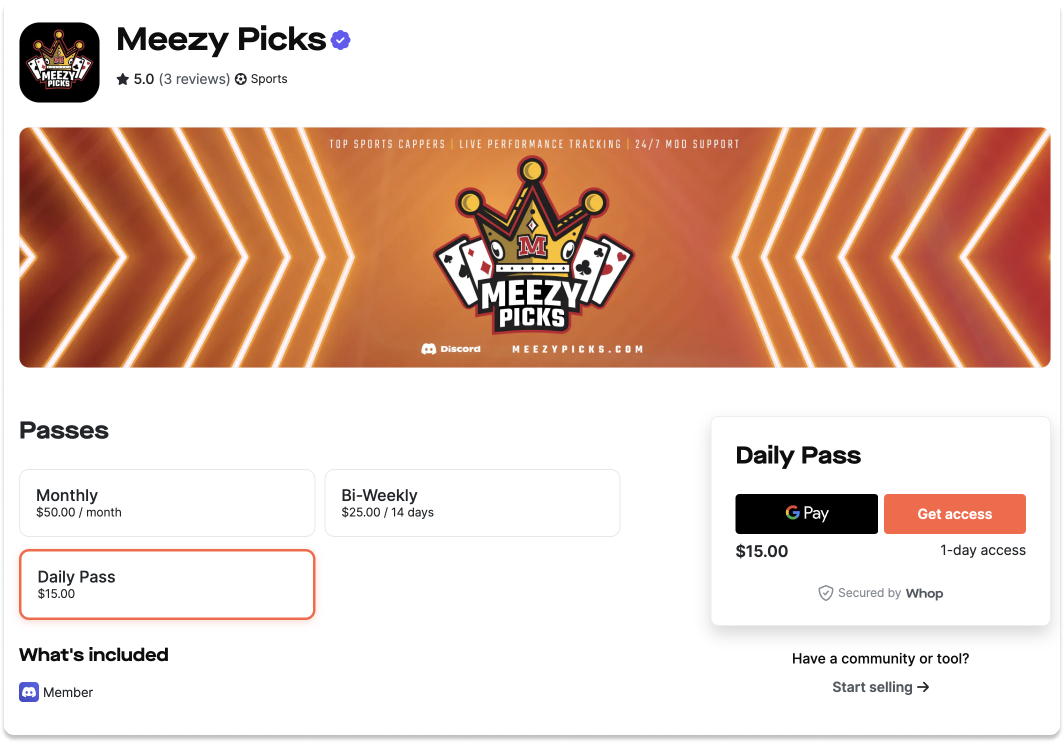Click the Start selling link
The image size is (1064, 743).
click(872, 687)
